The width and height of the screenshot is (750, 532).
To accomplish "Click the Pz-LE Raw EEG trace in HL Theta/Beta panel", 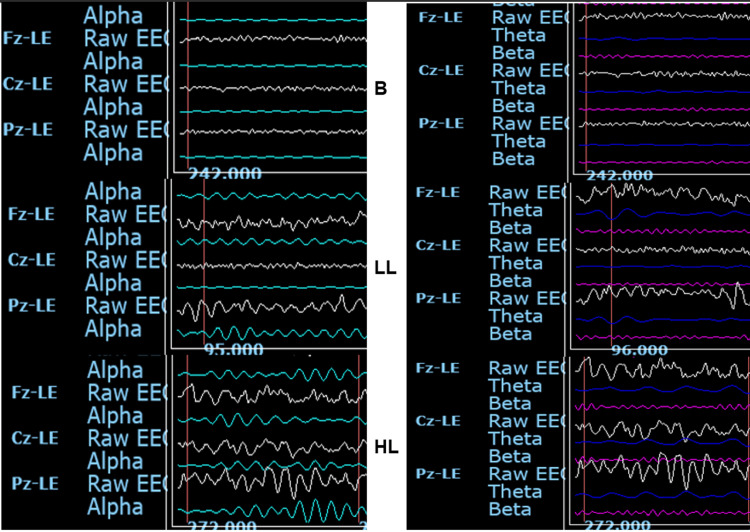I will (662, 471).
